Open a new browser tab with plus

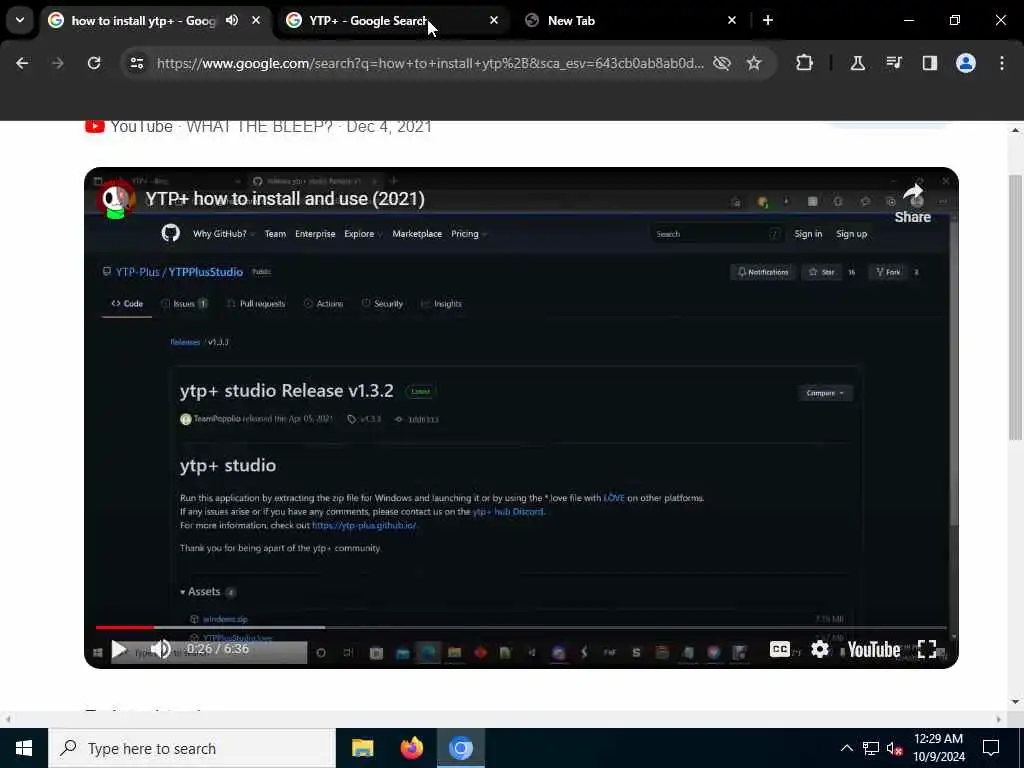(768, 20)
